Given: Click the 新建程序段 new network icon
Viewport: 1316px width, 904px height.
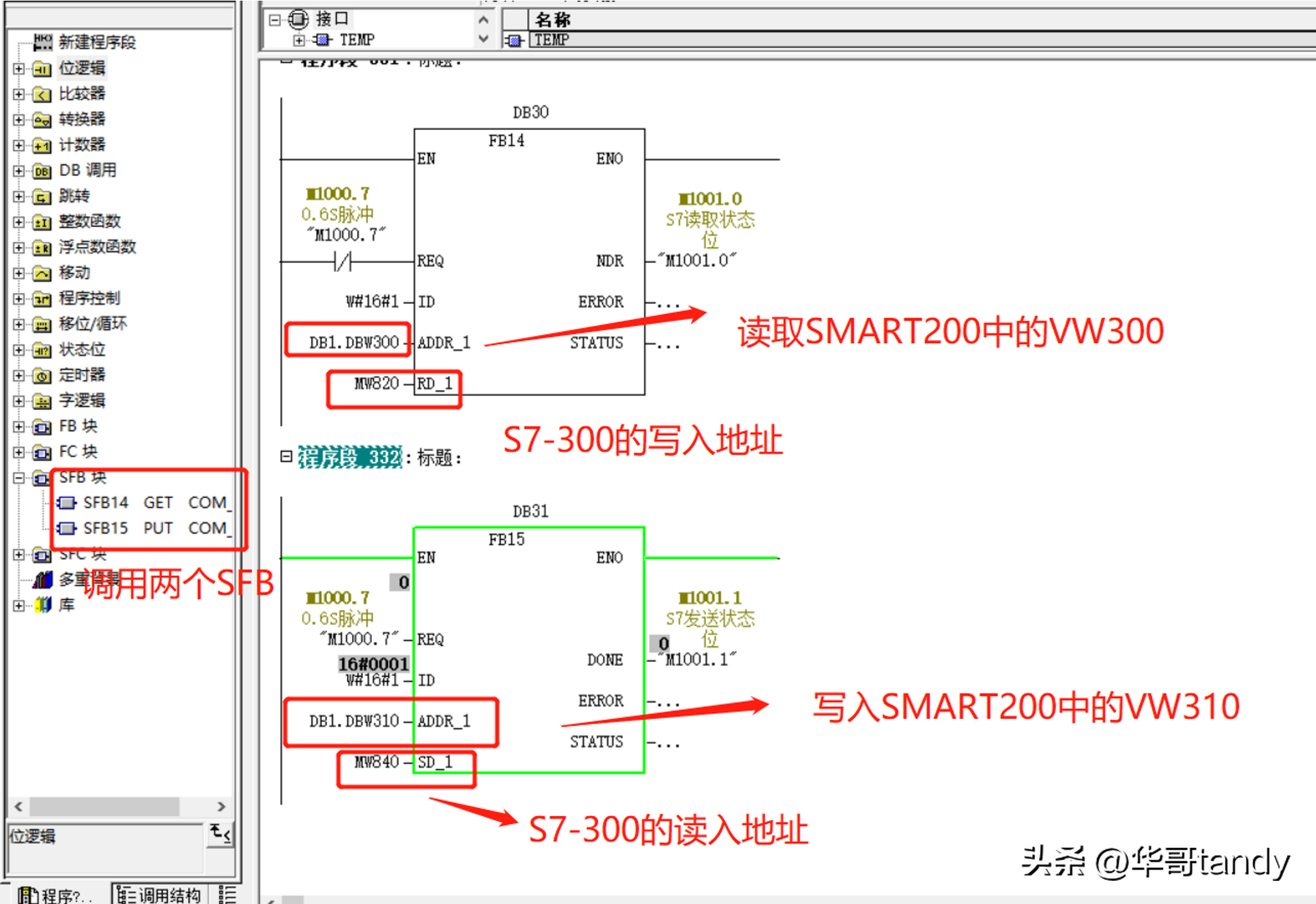Looking at the screenshot, I should pos(42,42).
